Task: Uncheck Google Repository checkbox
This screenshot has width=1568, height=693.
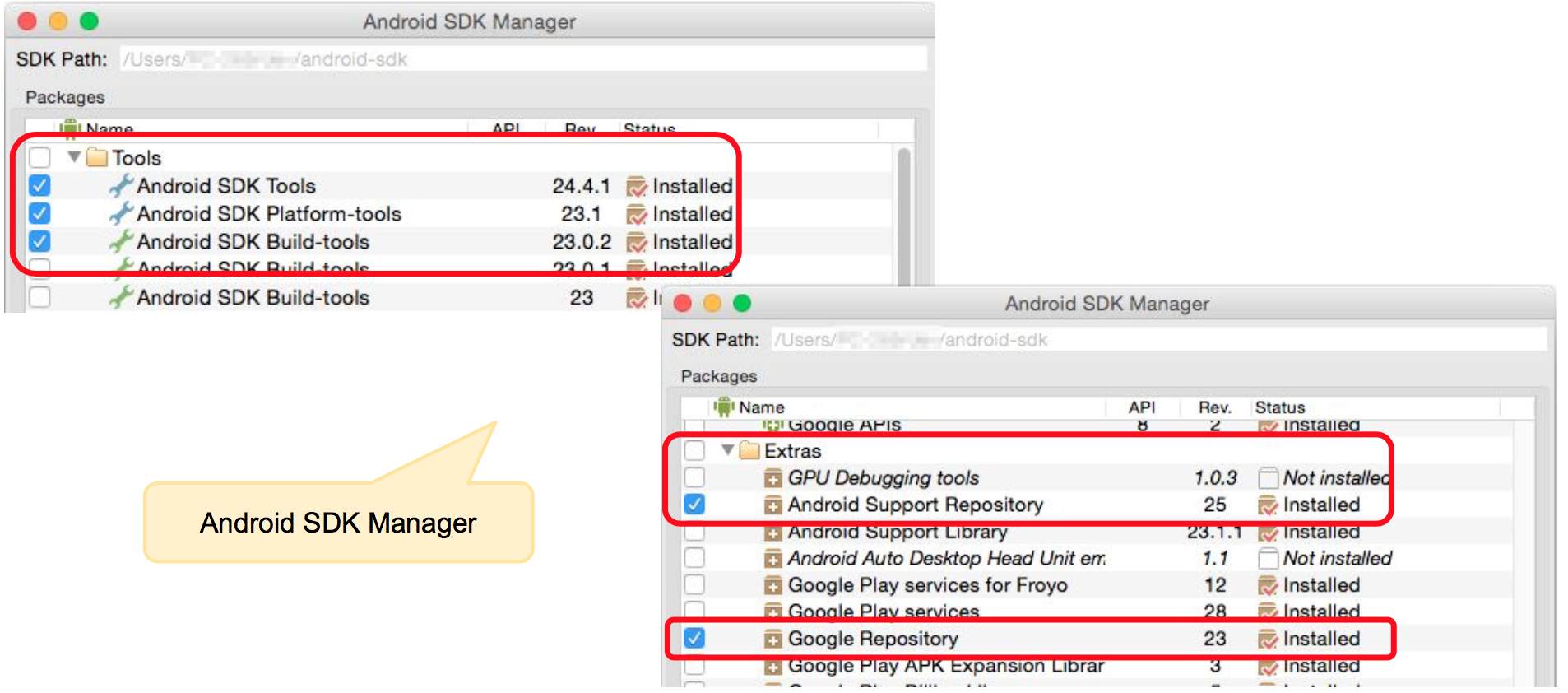Action: (694, 638)
